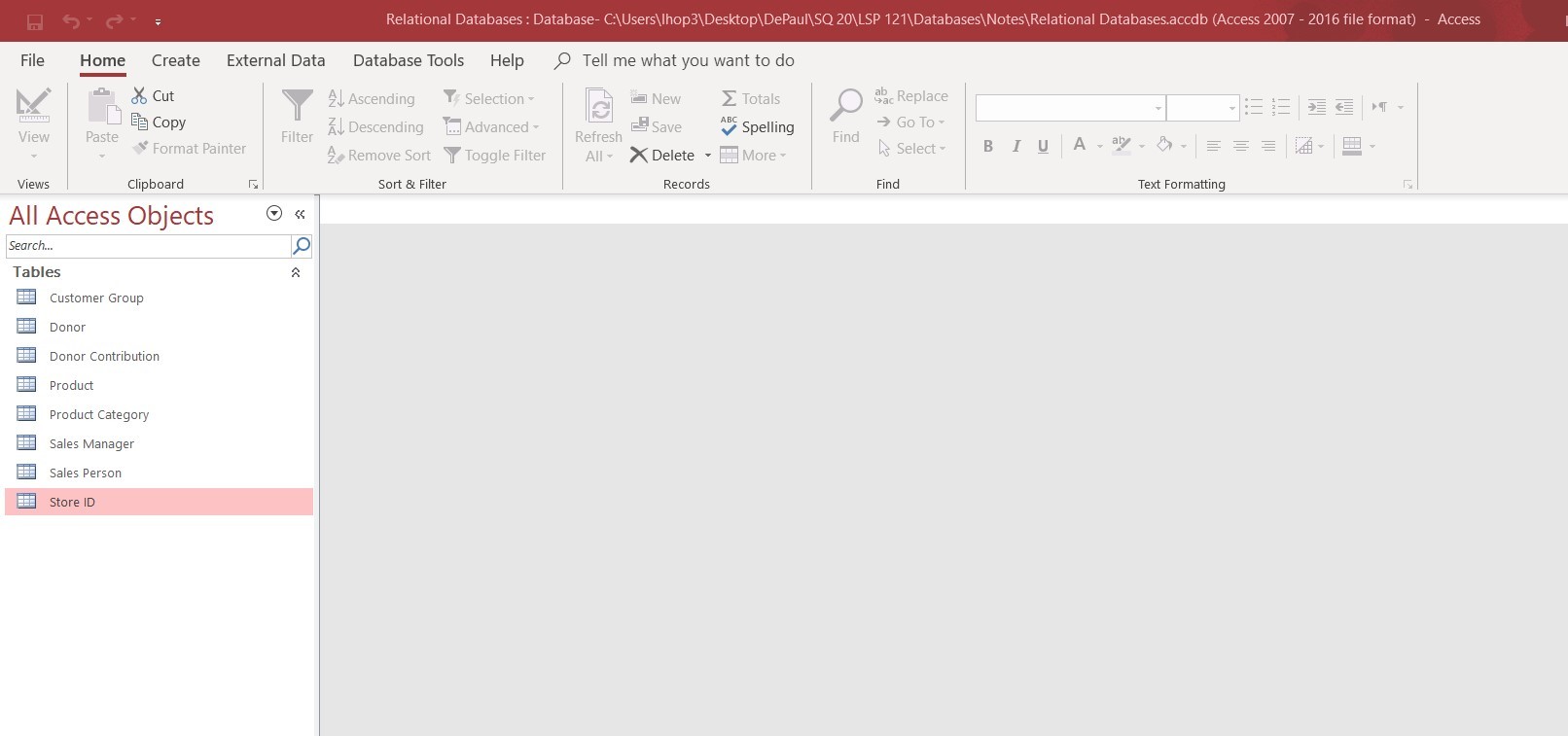Screen dimensions: 1568x736
Task: Open the Database Tools tab
Action: 409,60
